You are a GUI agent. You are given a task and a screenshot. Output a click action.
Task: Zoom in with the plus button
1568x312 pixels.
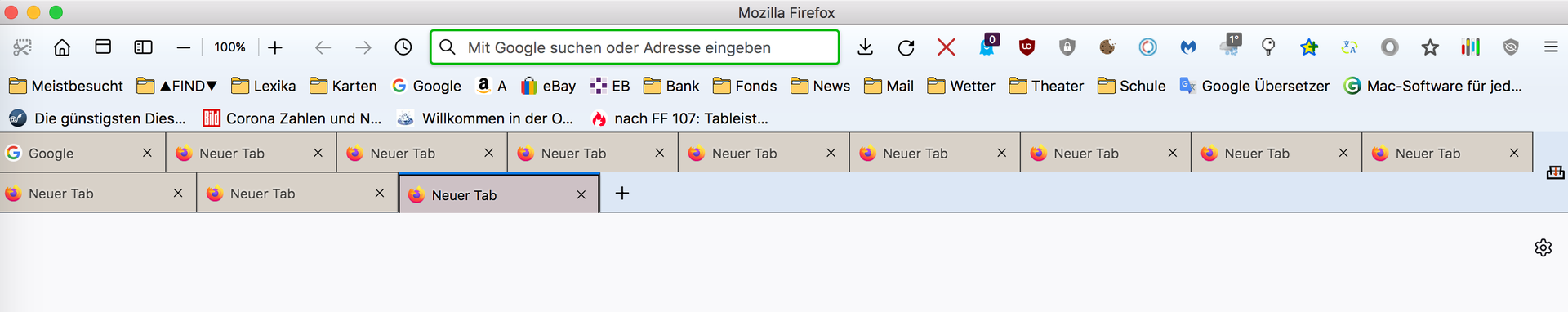tap(275, 47)
